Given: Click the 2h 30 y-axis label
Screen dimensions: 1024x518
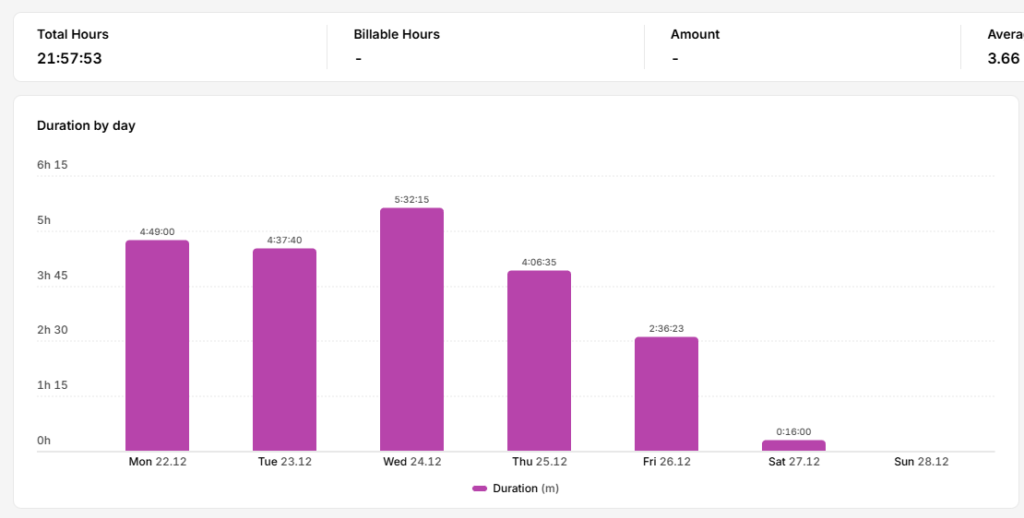Looking at the screenshot, I should [x=52, y=330].
